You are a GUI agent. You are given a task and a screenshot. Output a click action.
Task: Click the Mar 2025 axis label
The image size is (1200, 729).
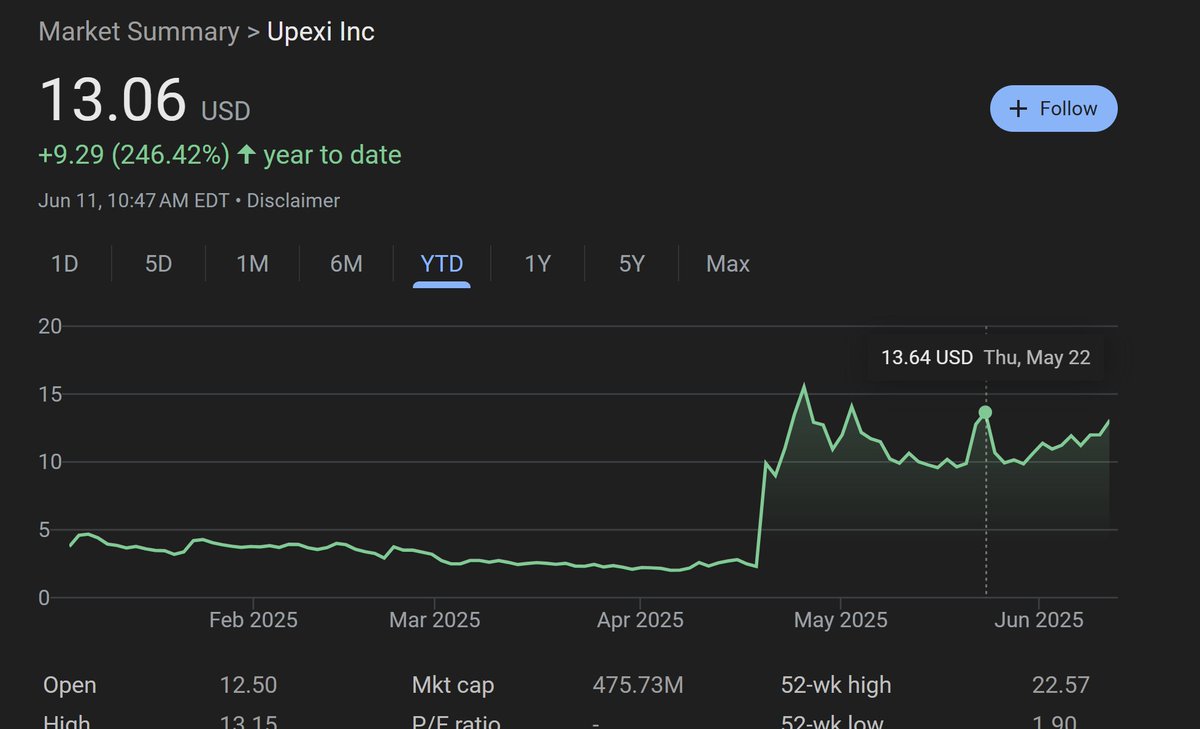click(435, 620)
